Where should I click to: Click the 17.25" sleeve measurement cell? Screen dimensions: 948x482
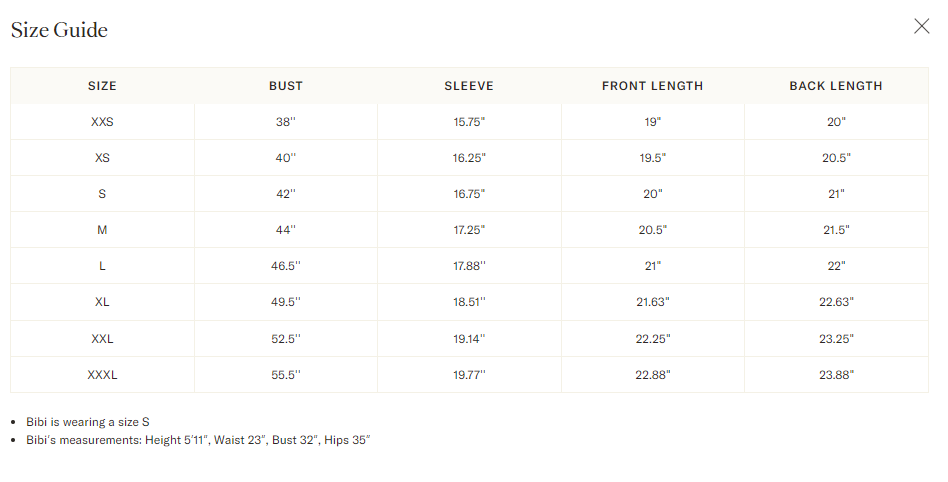469,230
